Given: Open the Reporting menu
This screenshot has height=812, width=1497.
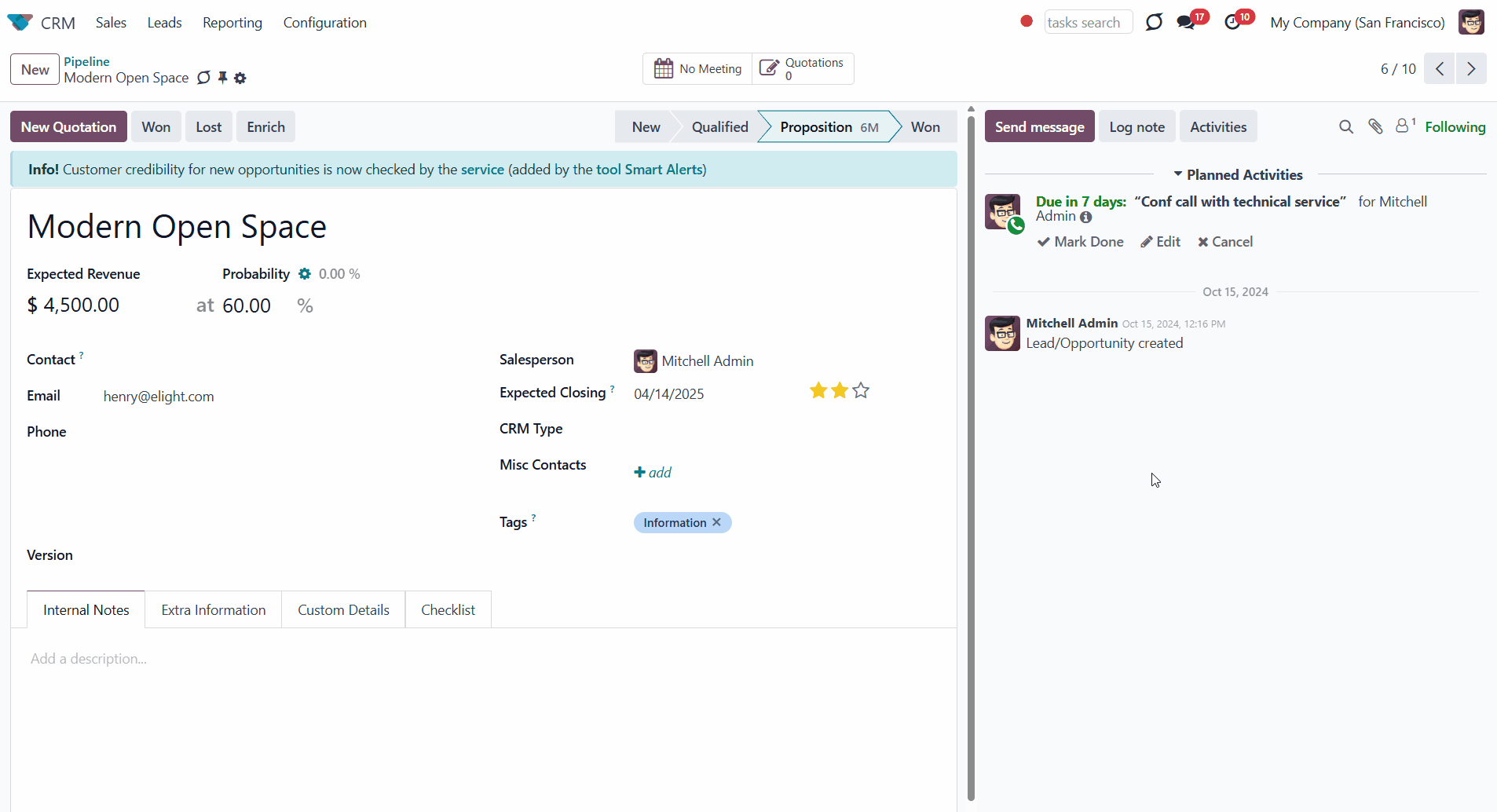Looking at the screenshot, I should (x=232, y=23).
